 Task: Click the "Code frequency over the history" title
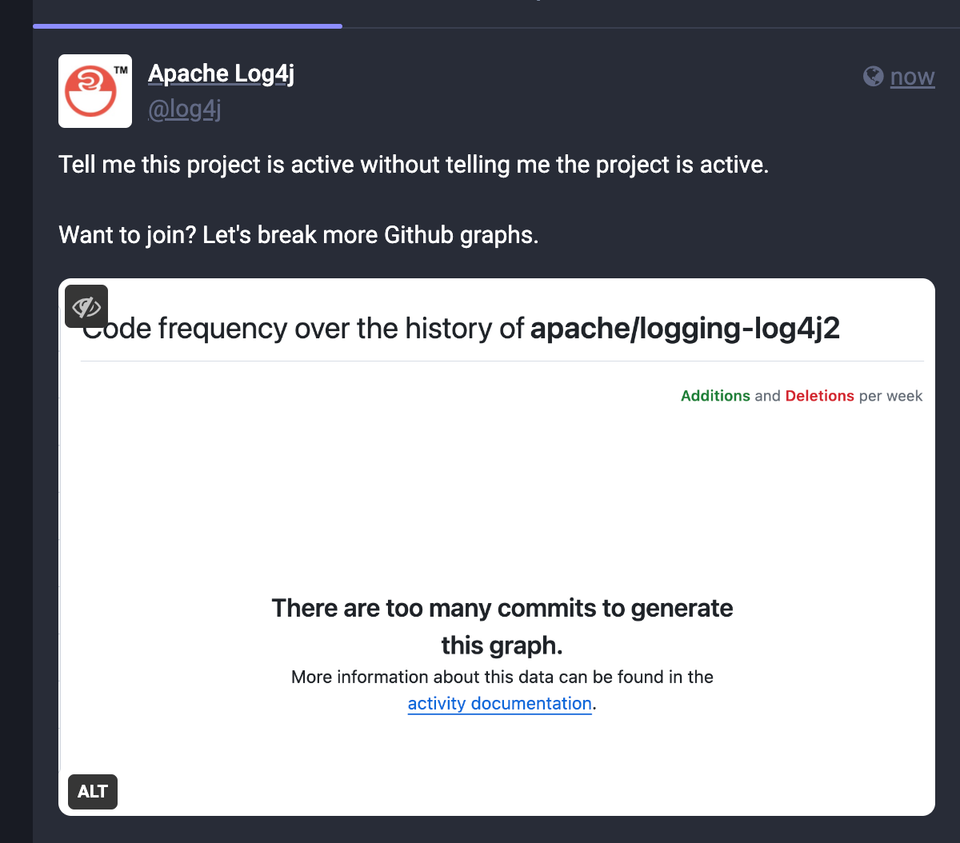coord(303,329)
